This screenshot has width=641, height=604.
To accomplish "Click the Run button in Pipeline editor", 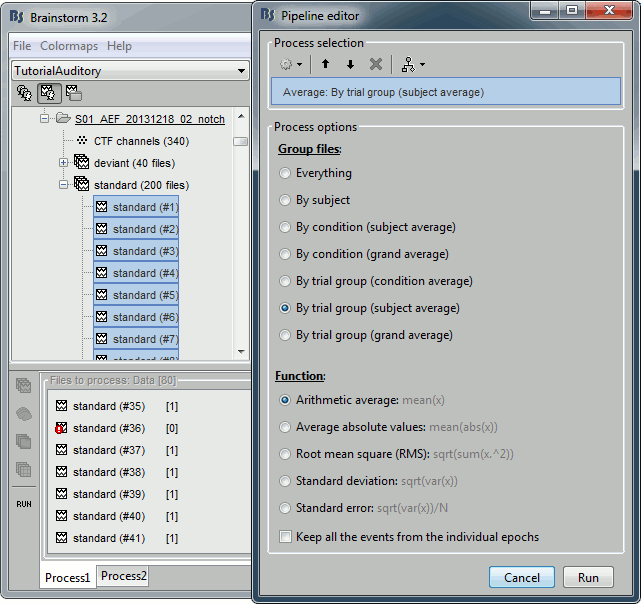I will pos(588,577).
